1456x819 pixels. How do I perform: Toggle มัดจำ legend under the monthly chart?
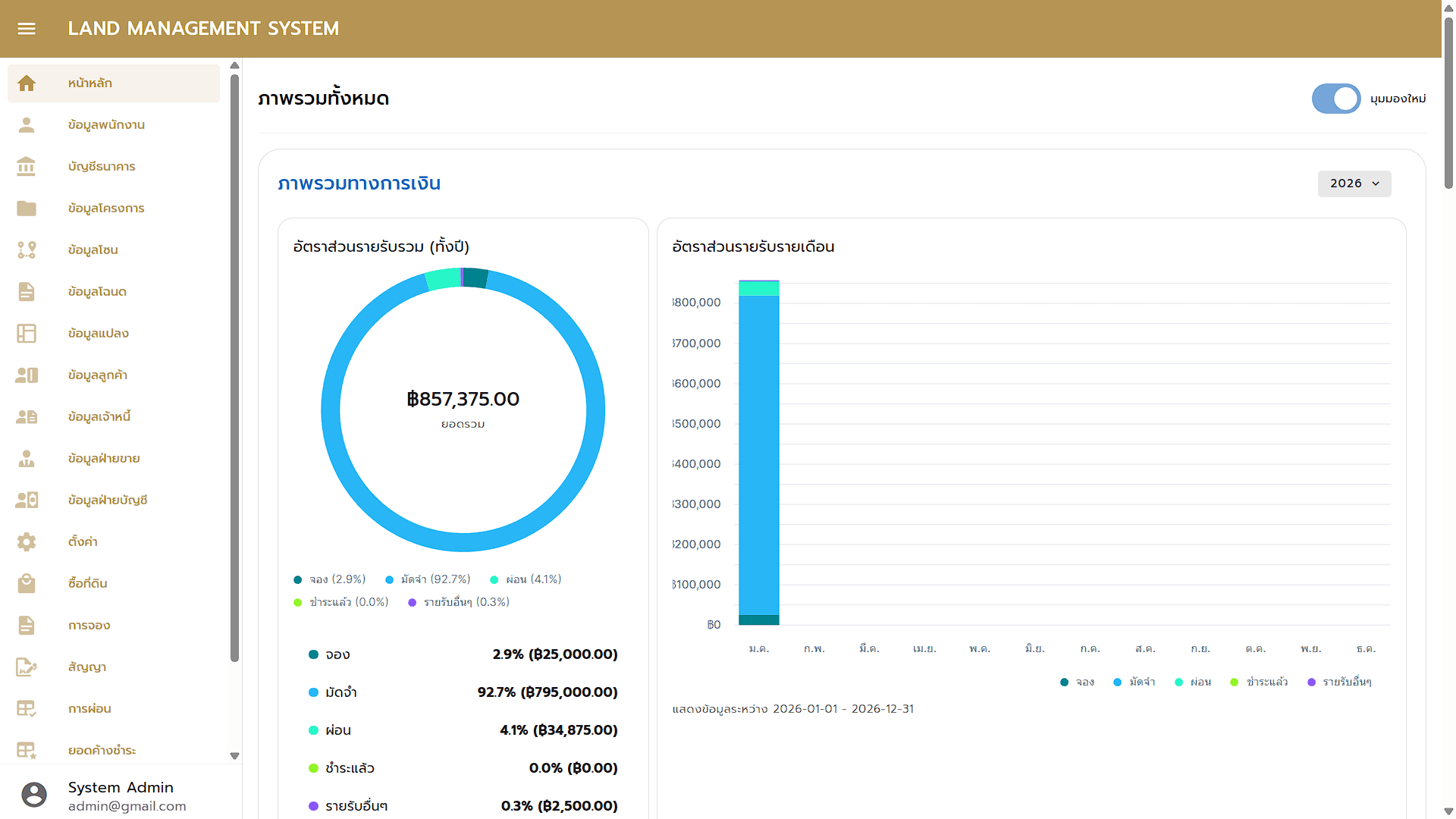pos(1134,682)
